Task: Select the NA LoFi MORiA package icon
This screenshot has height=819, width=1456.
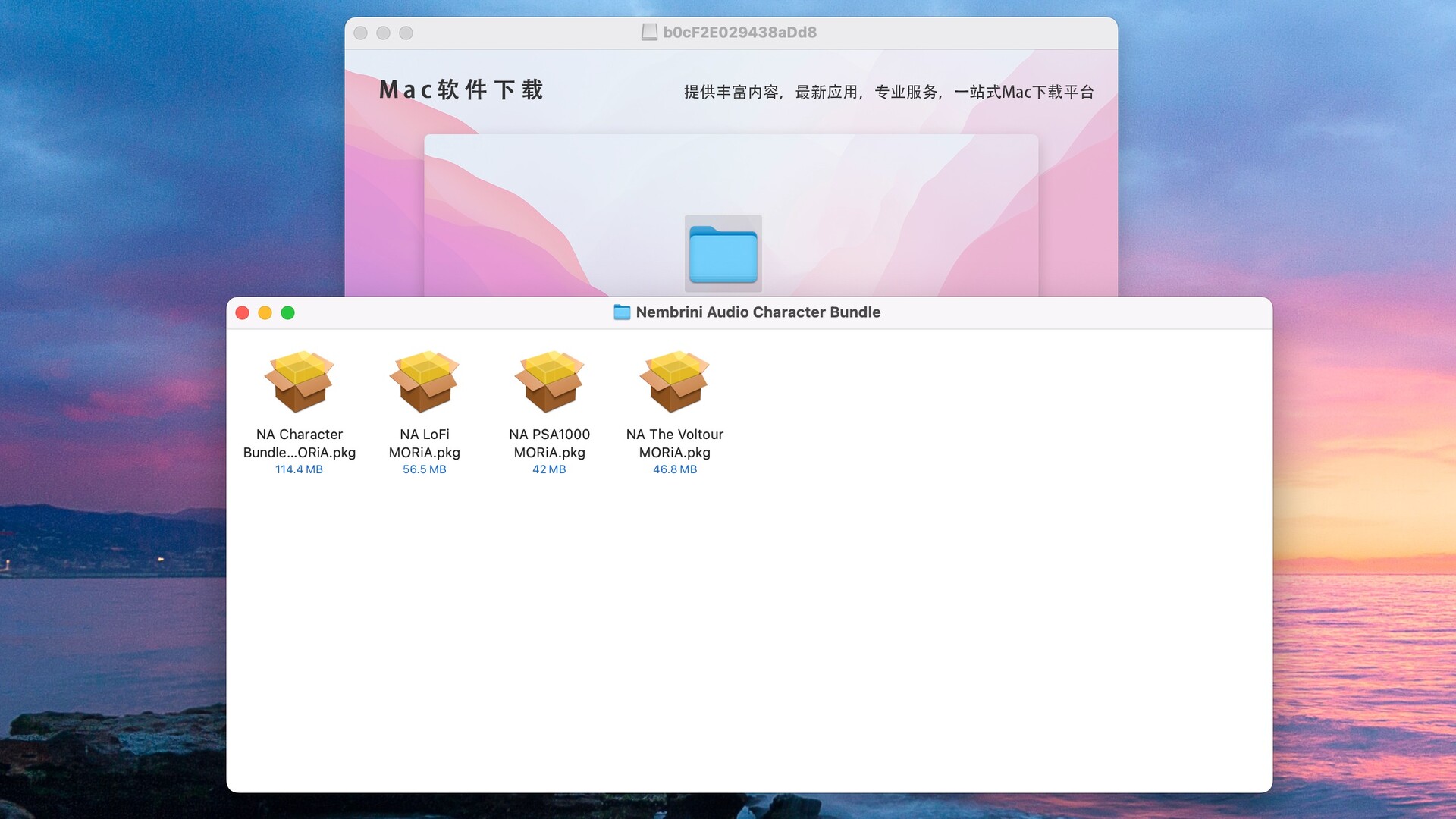Action: point(424,381)
